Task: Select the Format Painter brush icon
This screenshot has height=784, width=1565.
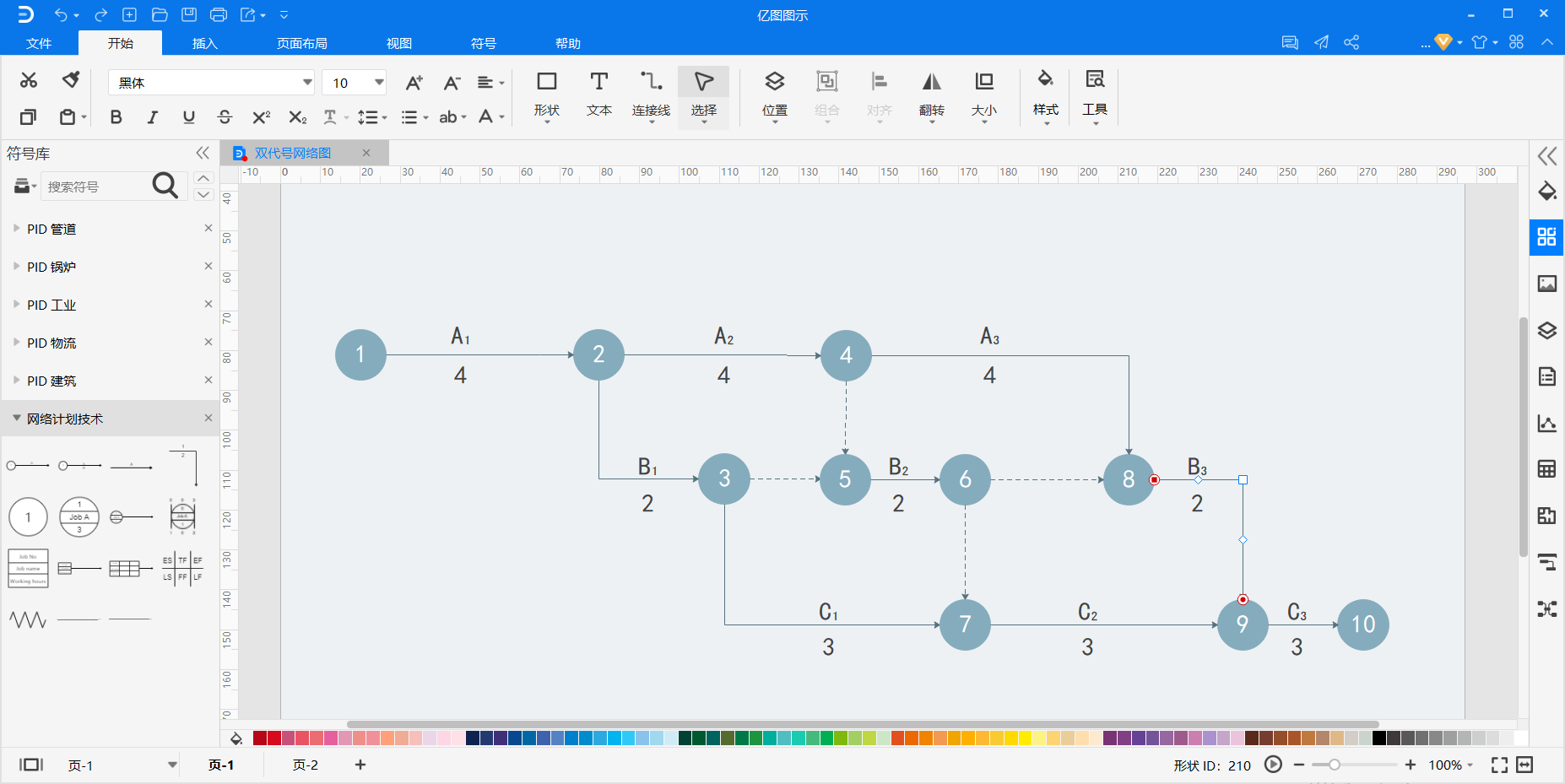Action: [x=71, y=79]
